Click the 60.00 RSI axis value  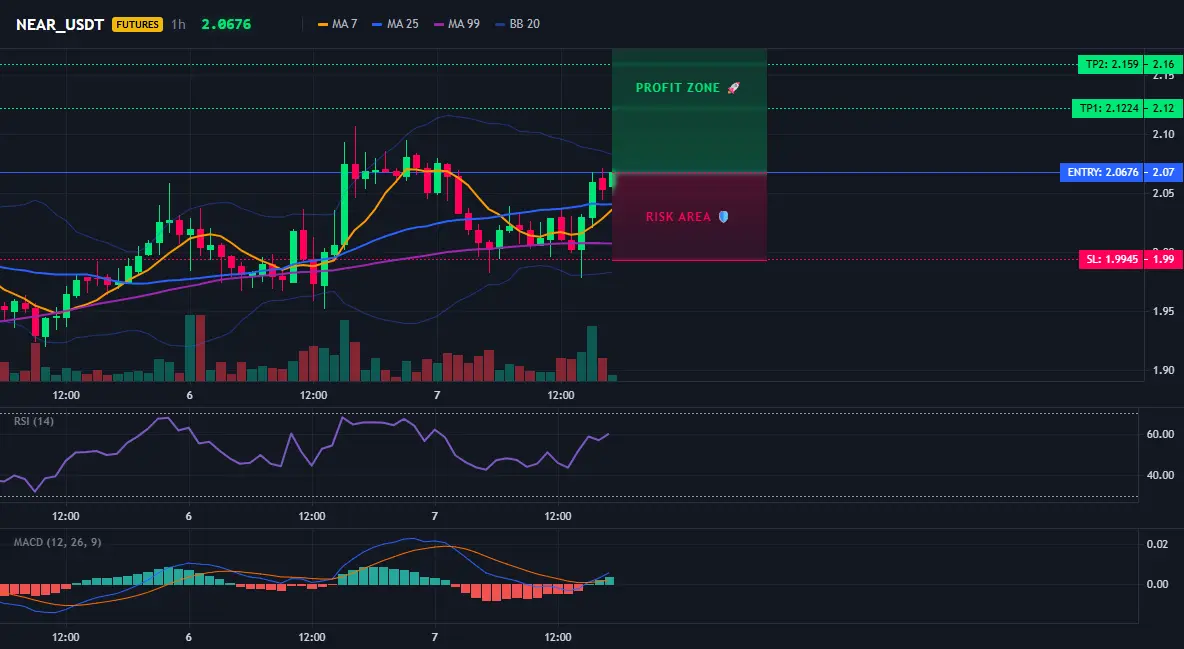coord(1161,434)
